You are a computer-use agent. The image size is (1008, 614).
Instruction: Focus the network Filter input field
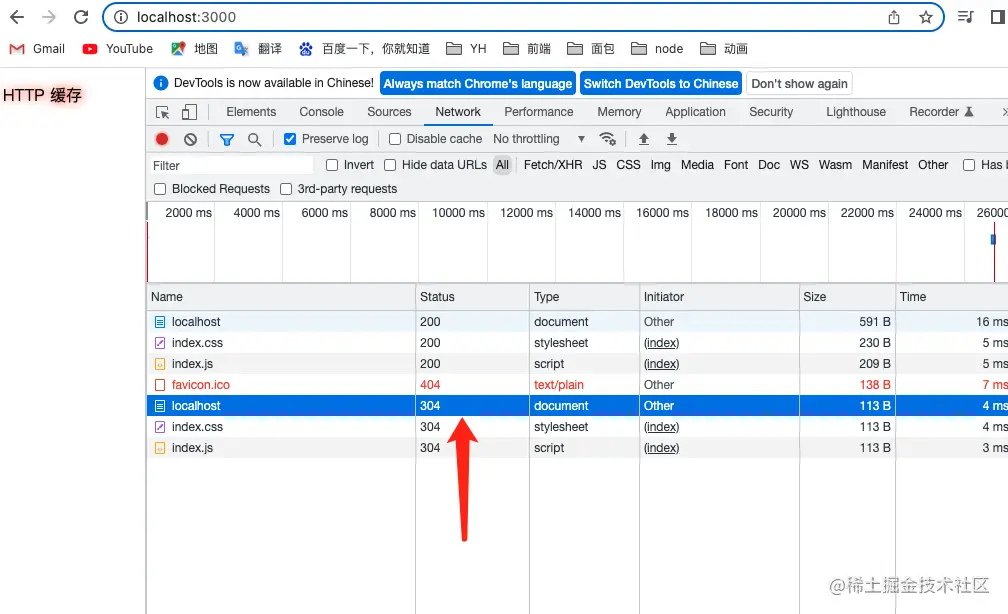point(231,165)
